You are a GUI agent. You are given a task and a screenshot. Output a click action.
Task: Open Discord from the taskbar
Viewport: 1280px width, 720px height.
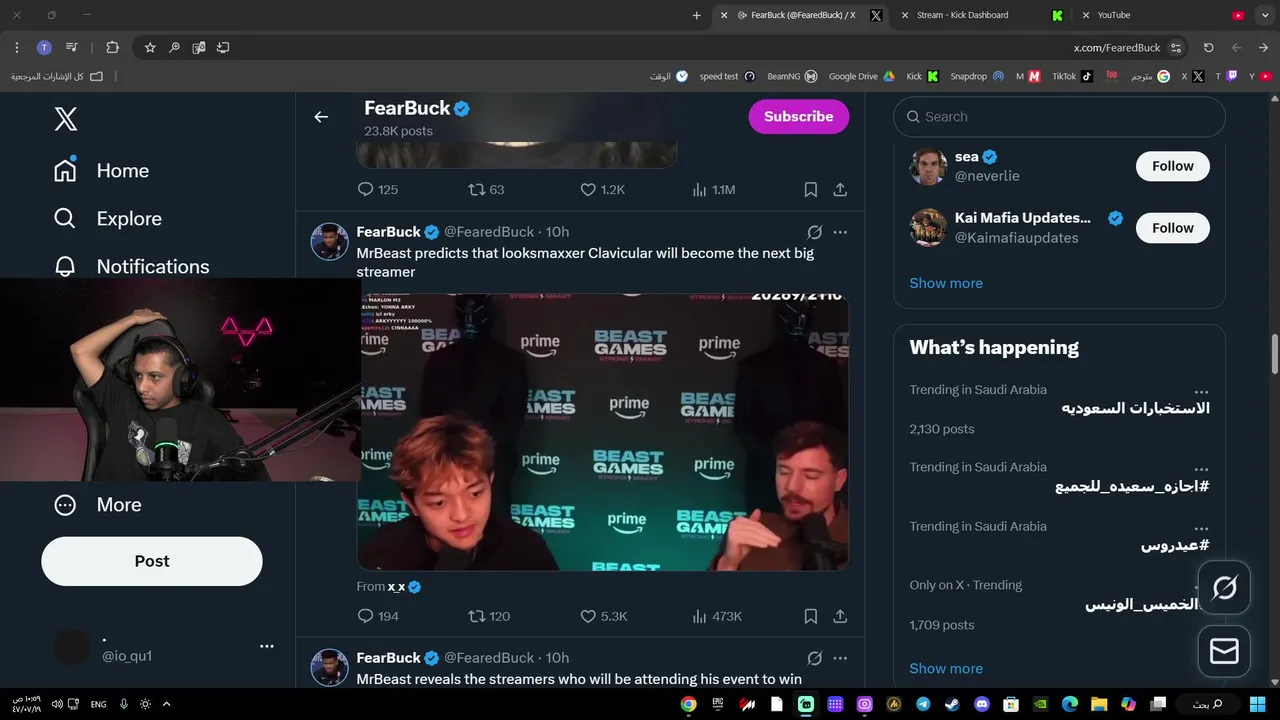click(981, 704)
